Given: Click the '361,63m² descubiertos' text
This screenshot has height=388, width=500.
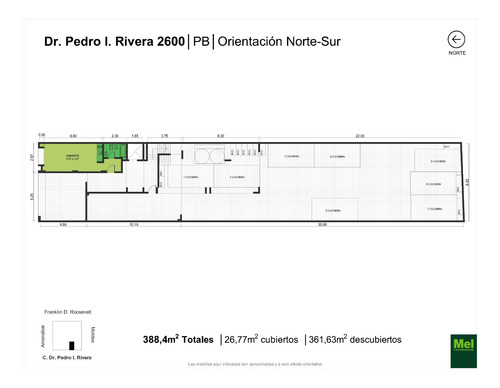Looking at the screenshot, I should coord(355,339).
